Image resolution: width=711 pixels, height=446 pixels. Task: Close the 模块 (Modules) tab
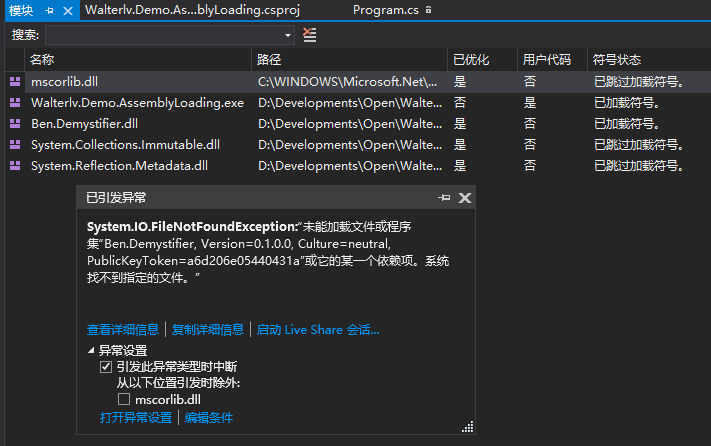click(67, 10)
